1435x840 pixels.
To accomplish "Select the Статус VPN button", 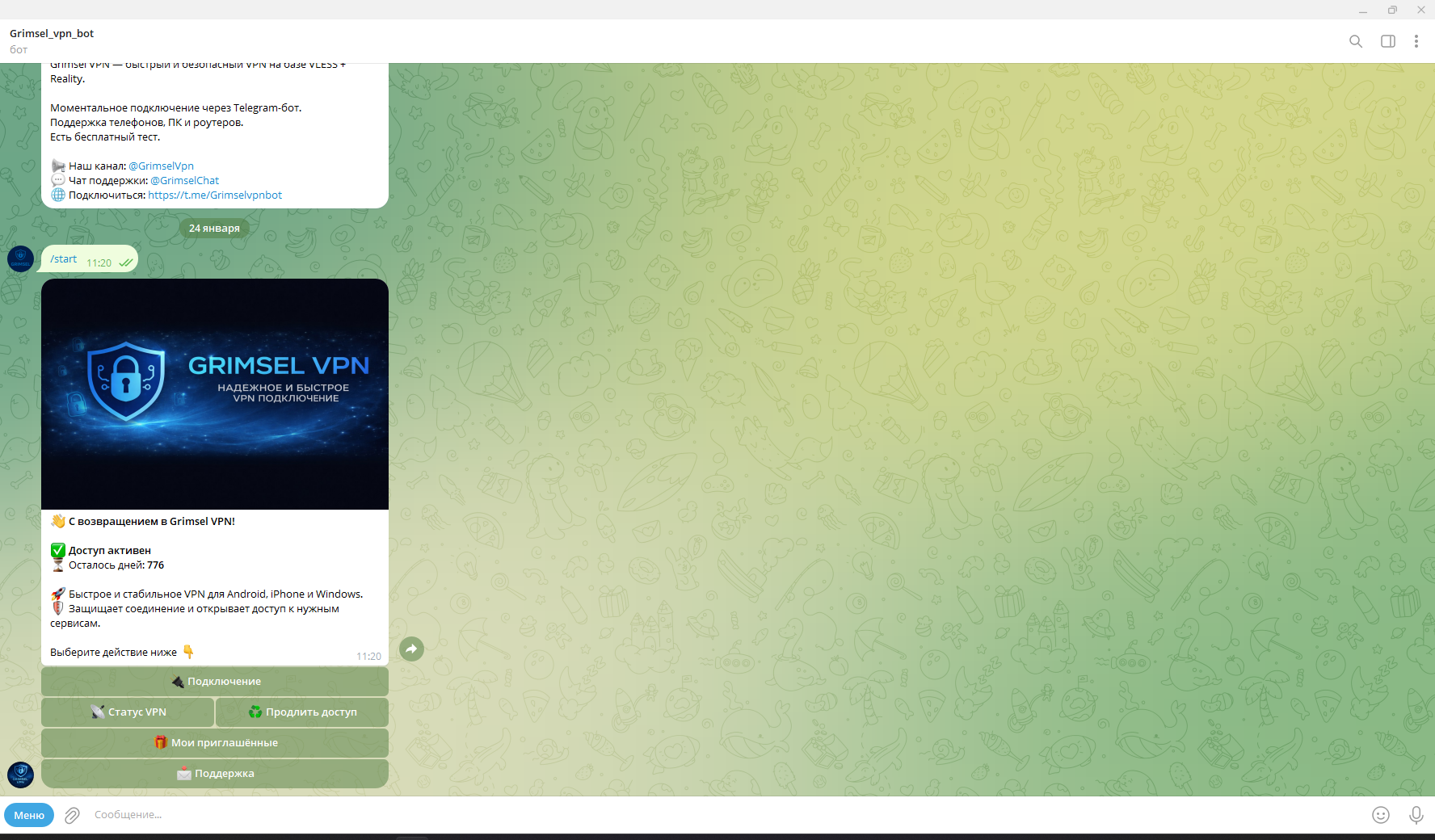I will pos(128,712).
